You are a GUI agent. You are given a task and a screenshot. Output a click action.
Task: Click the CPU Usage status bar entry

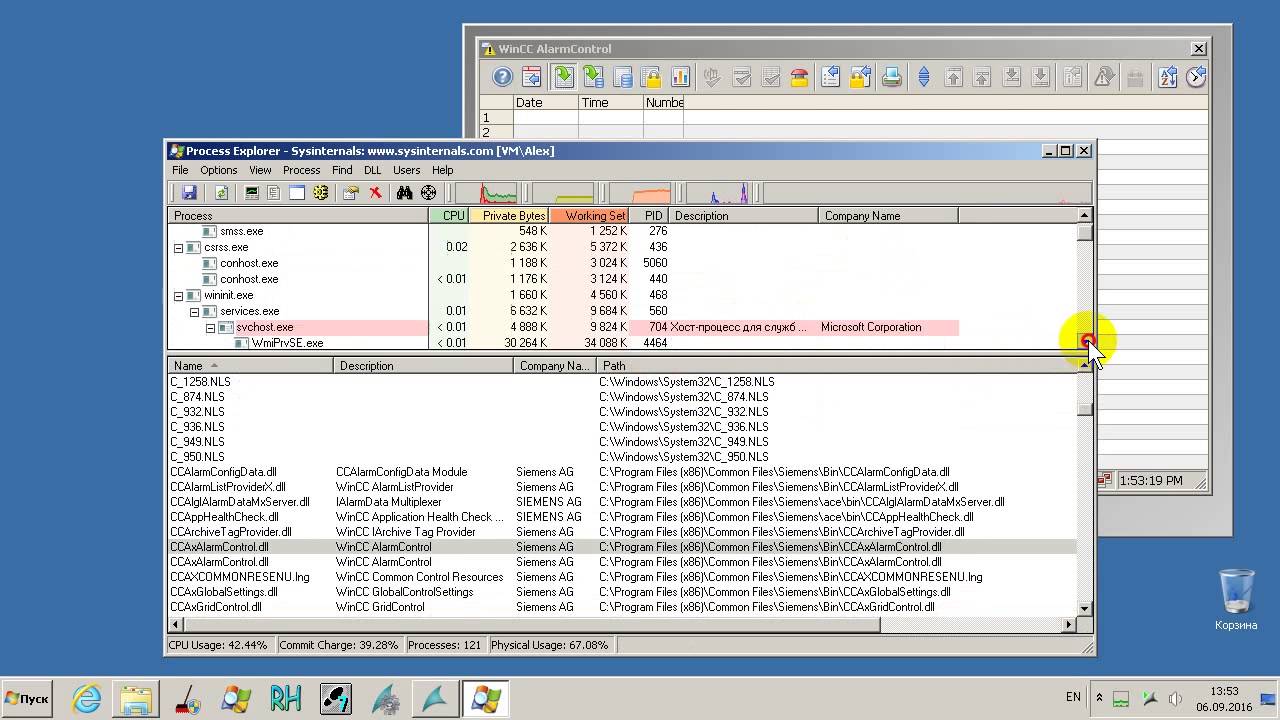[218, 645]
